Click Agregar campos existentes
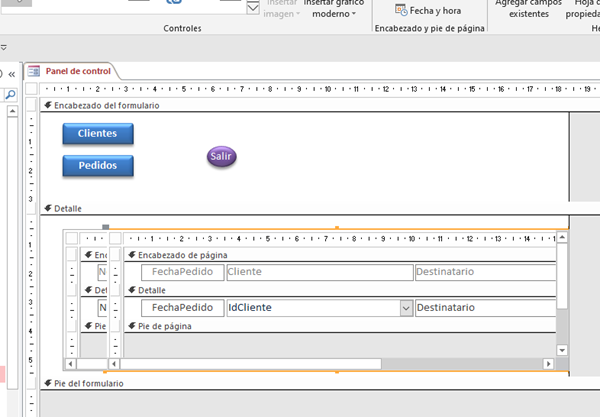The width and height of the screenshot is (600, 417). pos(528,9)
